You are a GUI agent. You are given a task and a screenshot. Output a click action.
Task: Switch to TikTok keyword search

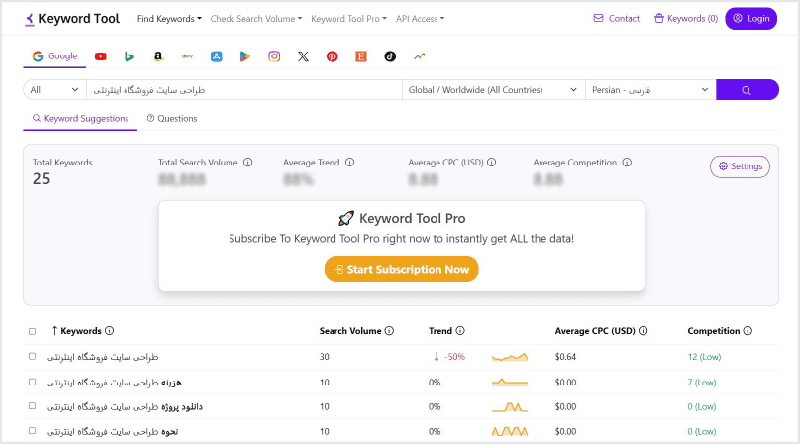[390, 57]
